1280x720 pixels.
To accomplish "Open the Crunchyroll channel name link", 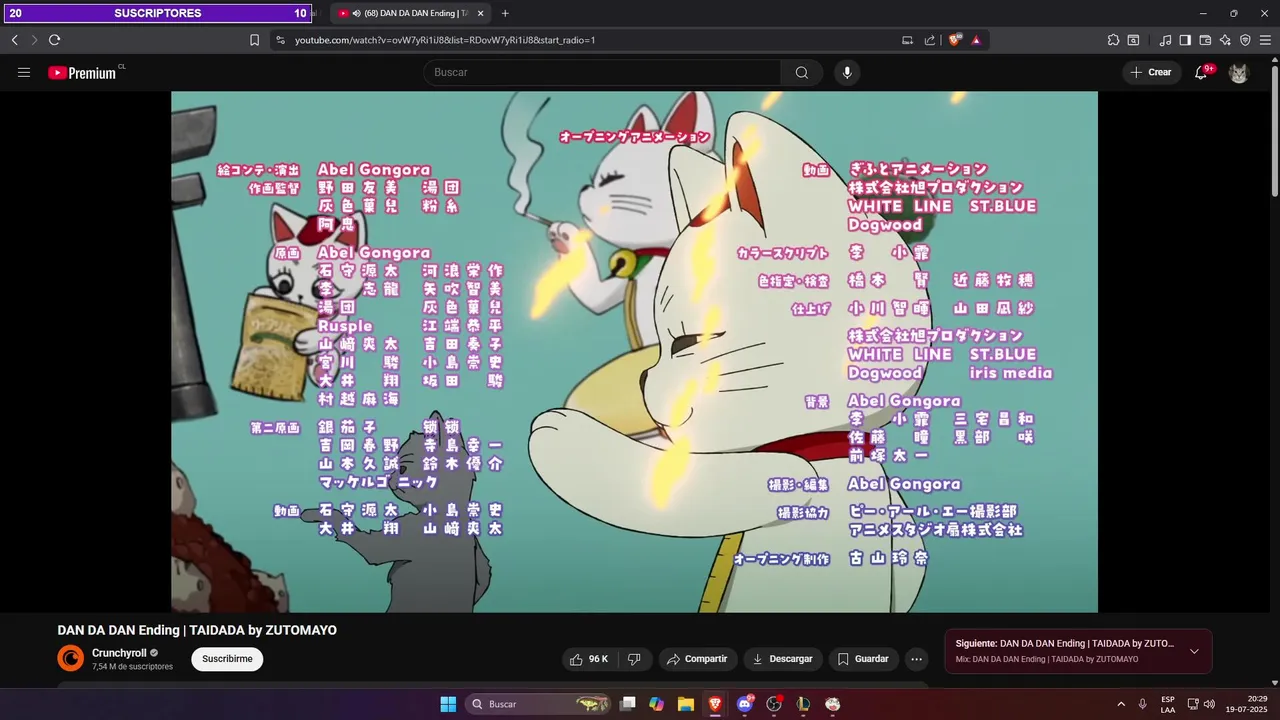I will click(119, 653).
